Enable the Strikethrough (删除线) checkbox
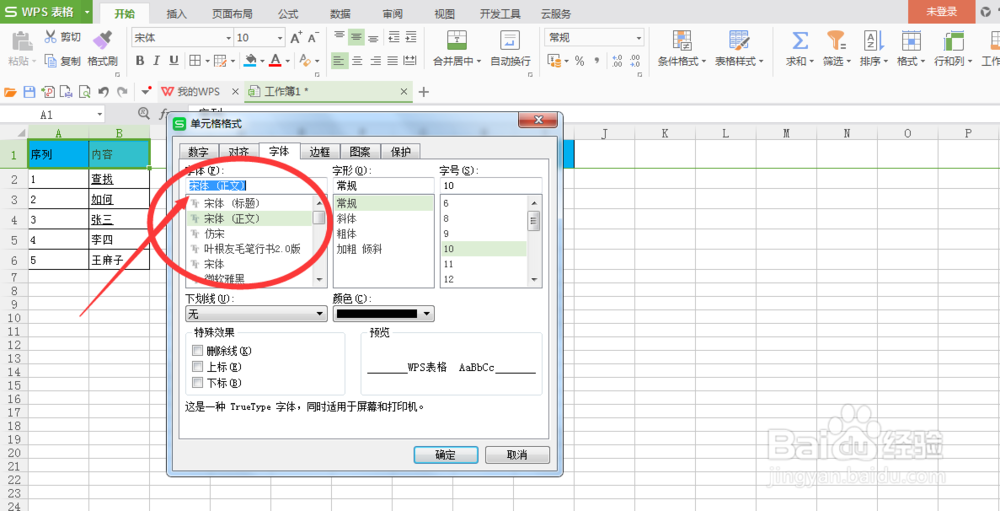The image size is (1000, 511). tap(198, 350)
